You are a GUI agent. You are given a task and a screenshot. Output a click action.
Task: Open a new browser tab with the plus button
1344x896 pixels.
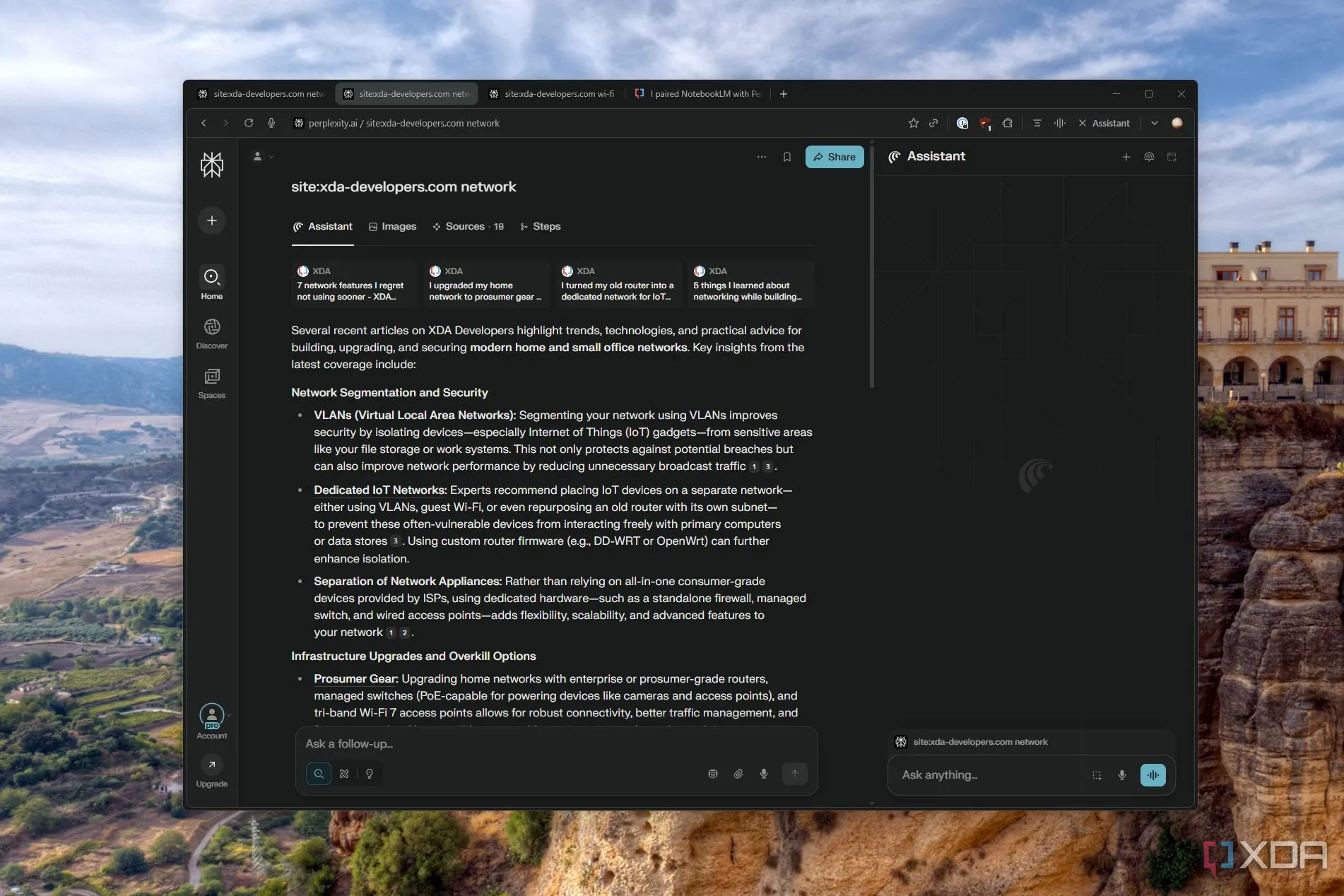click(784, 94)
